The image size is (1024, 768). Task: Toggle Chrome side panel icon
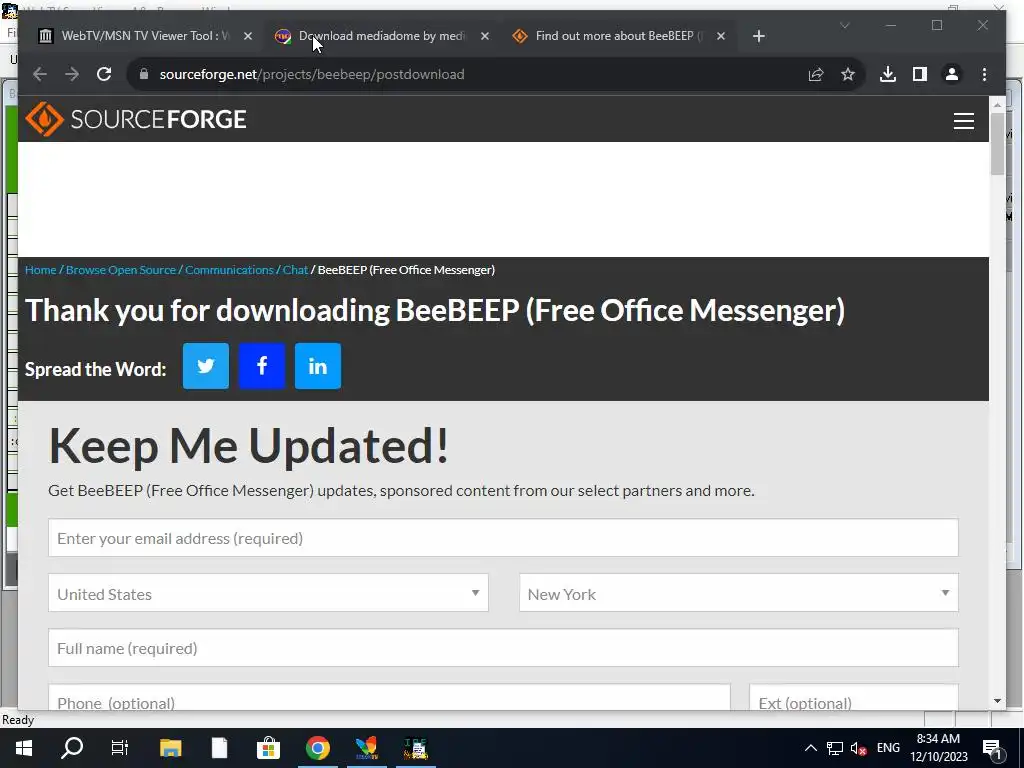pos(920,74)
